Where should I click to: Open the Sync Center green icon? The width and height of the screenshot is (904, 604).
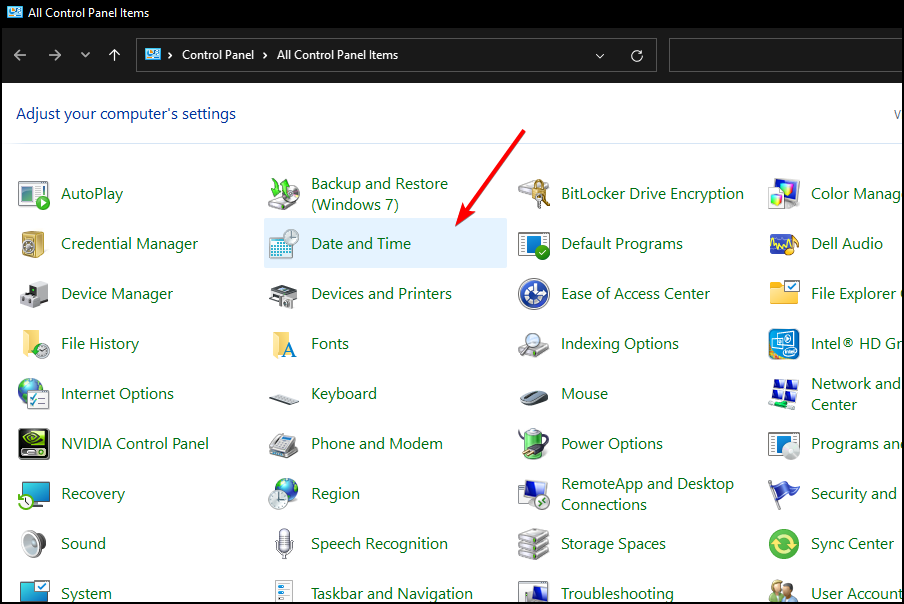coord(784,544)
